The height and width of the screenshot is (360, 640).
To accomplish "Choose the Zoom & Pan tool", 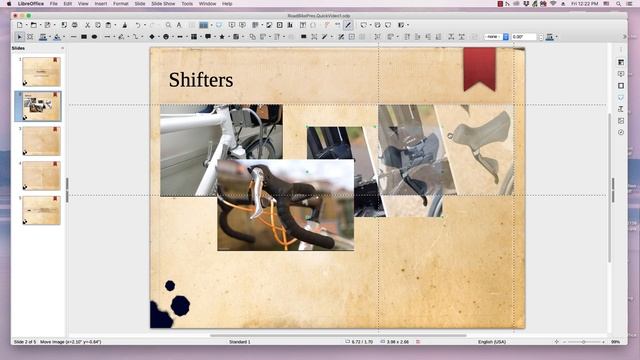I will 30,37.
